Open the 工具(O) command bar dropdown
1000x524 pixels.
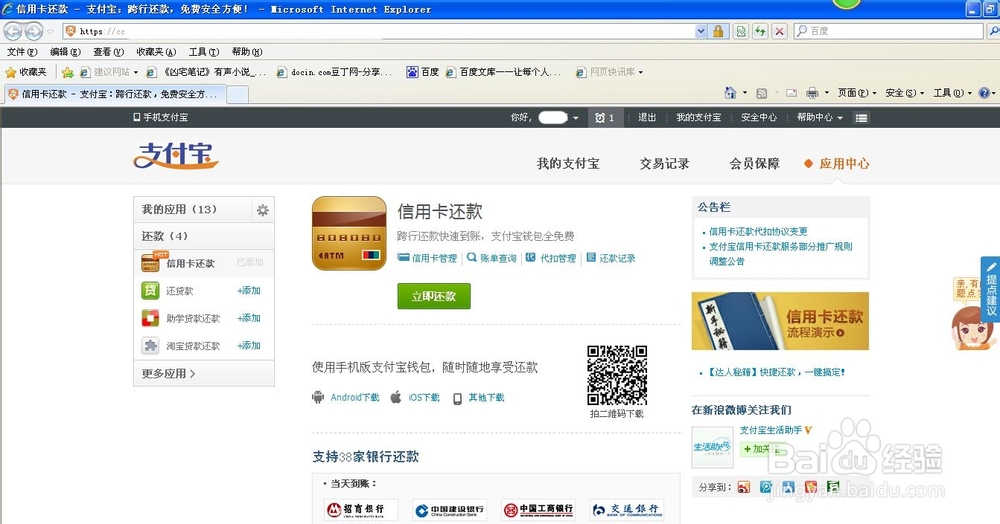(x=952, y=93)
